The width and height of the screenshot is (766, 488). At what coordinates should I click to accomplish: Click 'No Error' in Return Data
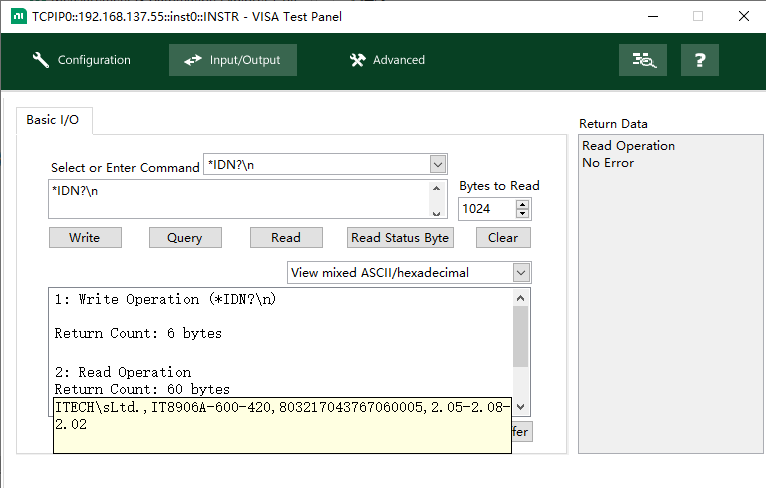[x=608, y=163]
